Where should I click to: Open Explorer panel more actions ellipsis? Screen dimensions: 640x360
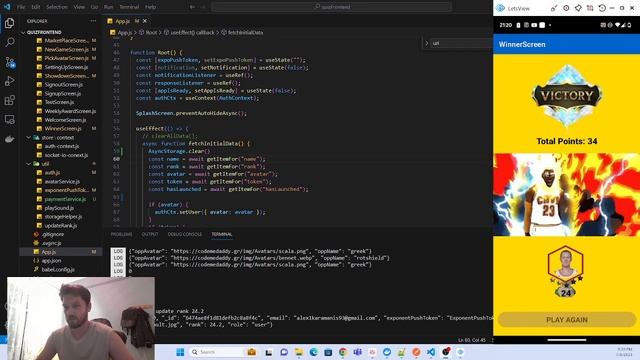tap(93, 21)
